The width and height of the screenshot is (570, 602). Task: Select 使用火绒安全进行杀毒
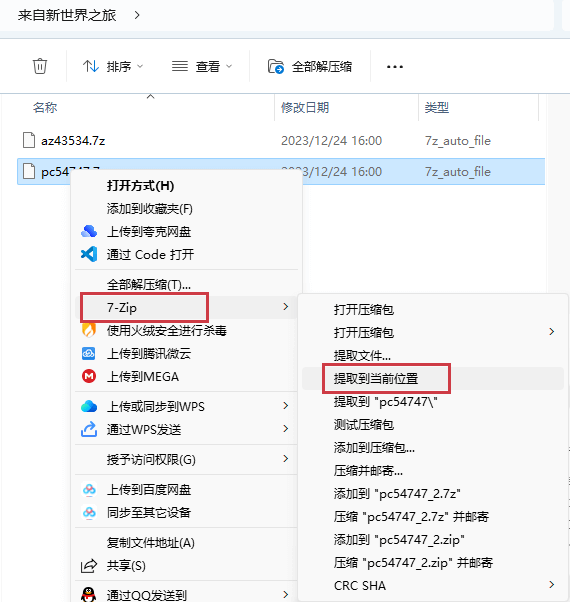(x=167, y=331)
